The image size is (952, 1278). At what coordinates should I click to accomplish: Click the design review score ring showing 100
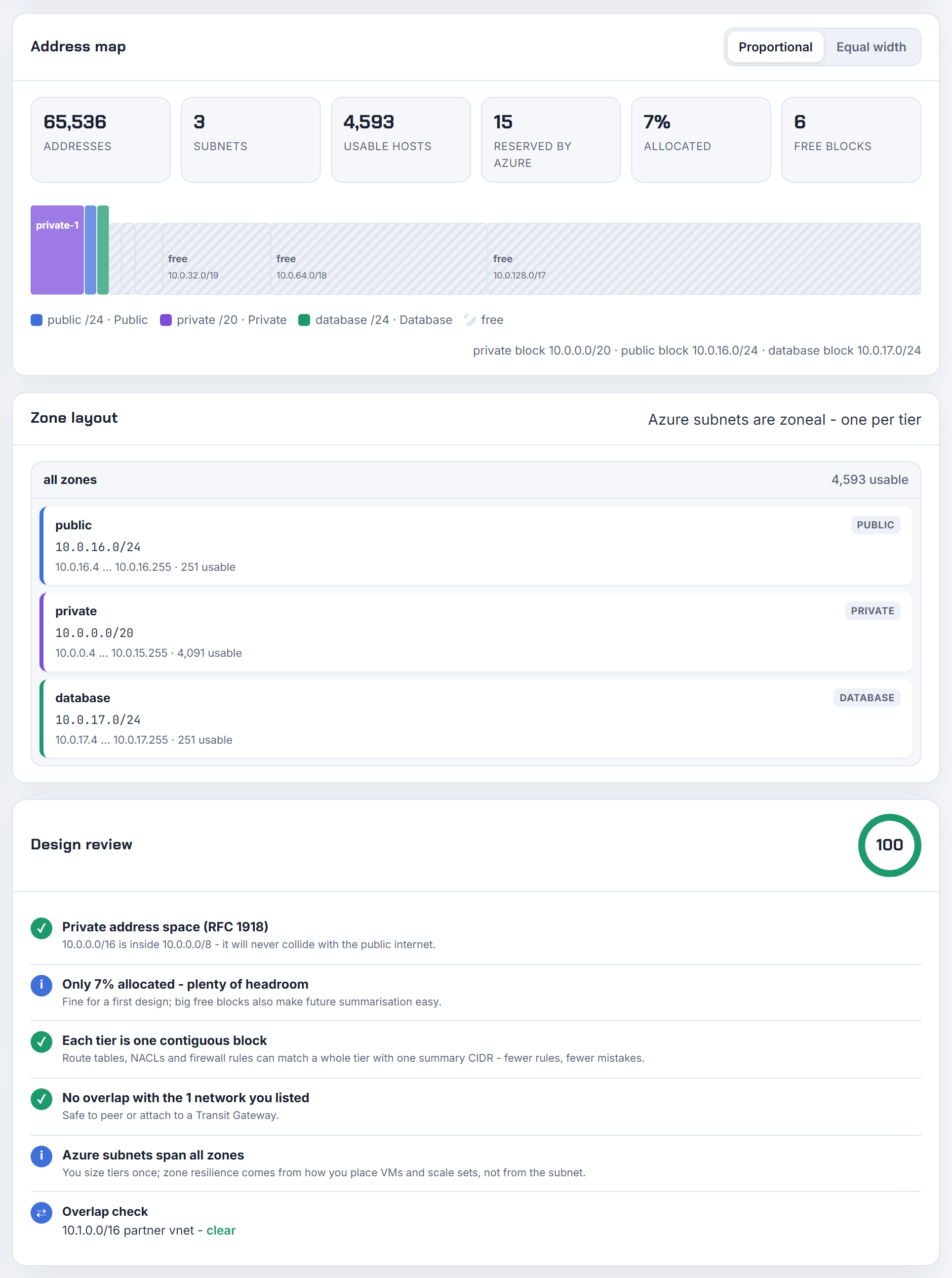889,845
